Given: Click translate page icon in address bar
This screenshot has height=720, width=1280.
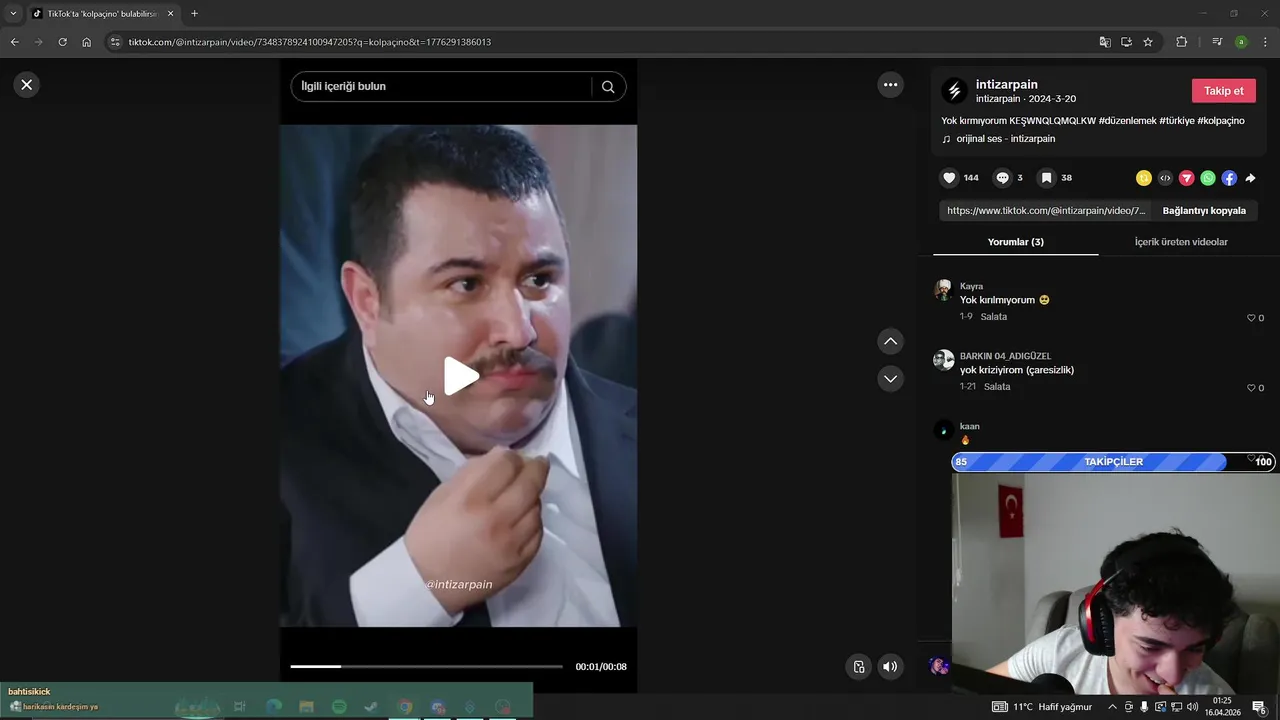Looking at the screenshot, I should point(1104,42).
